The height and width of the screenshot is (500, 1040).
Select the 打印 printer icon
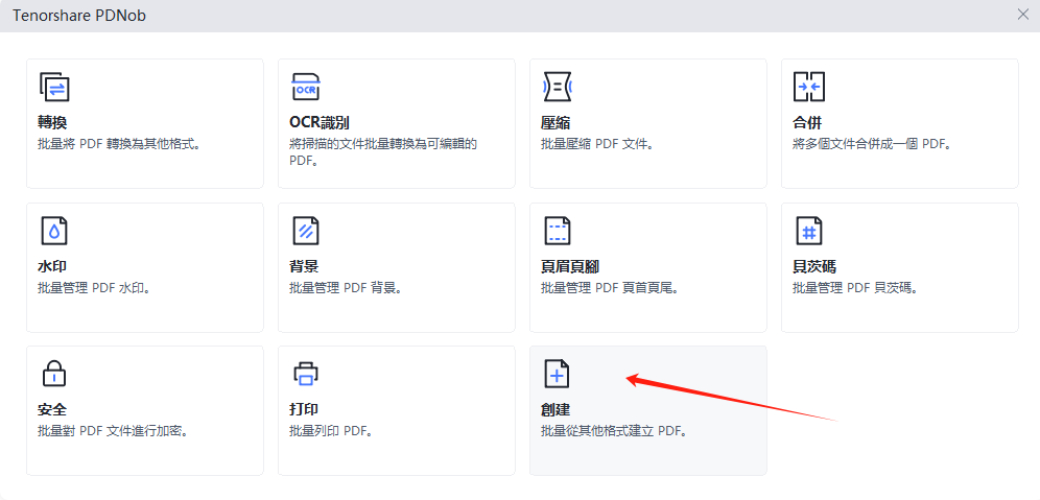tap(306, 374)
